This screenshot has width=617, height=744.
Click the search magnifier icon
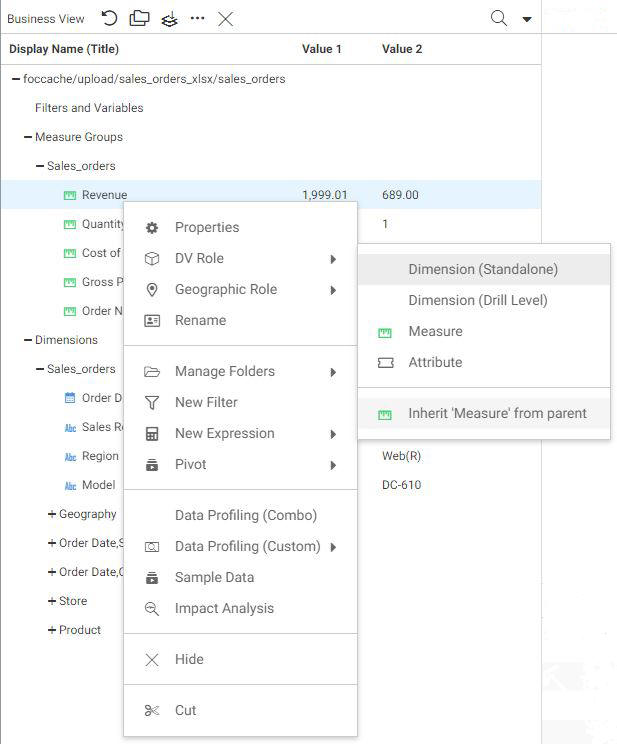(498, 18)
